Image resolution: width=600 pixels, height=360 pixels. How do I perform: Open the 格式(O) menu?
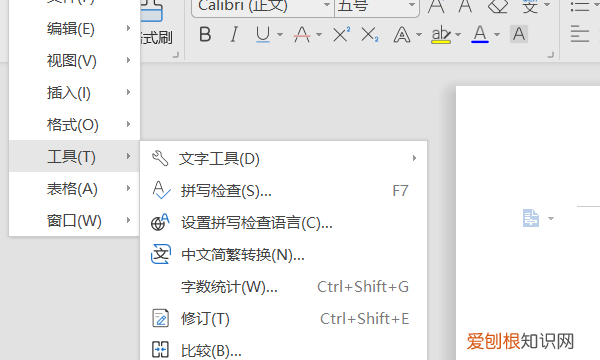(x=74, y=125)
